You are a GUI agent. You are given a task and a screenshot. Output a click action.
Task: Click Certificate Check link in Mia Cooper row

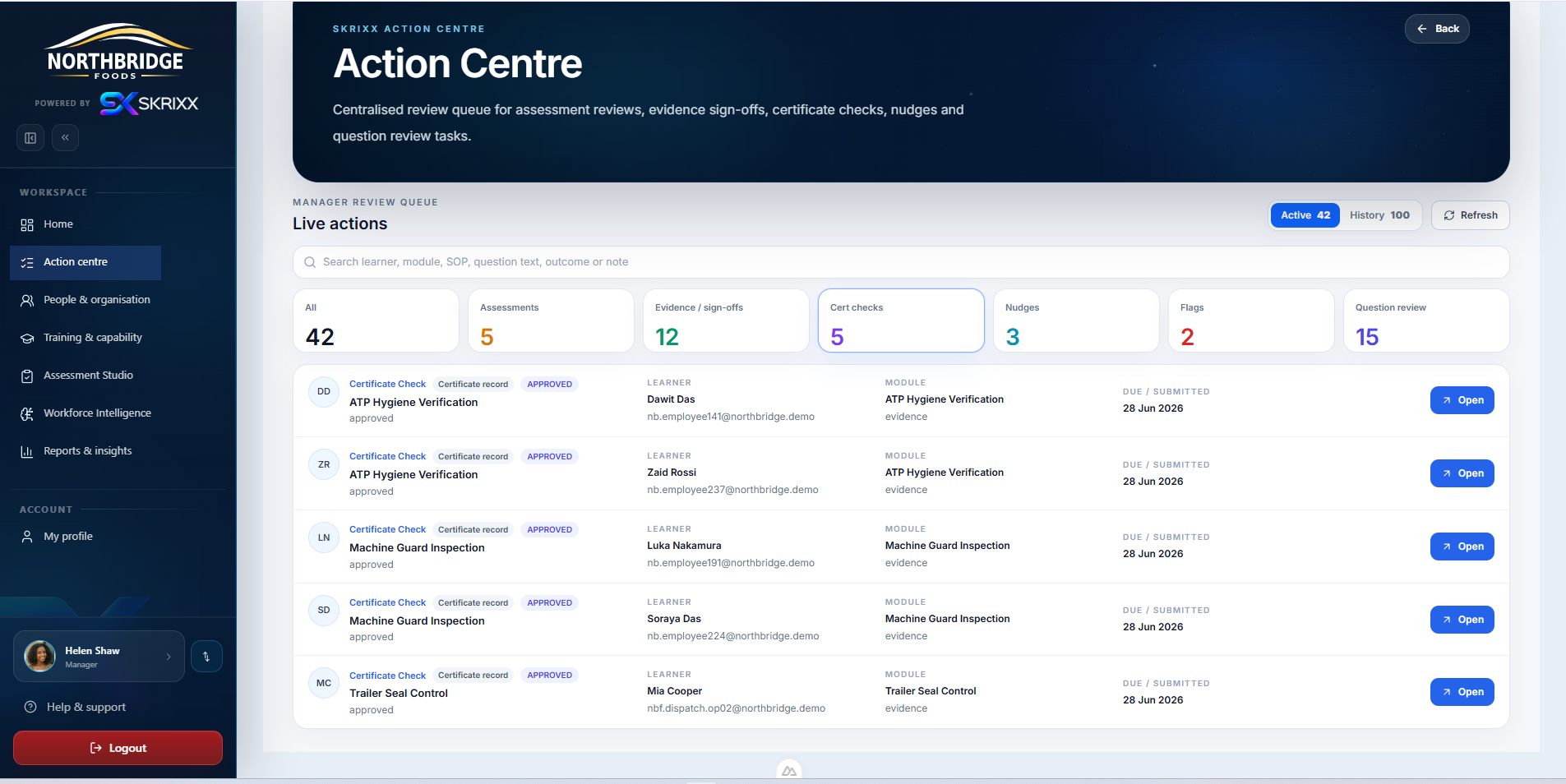tap(387, 676)
